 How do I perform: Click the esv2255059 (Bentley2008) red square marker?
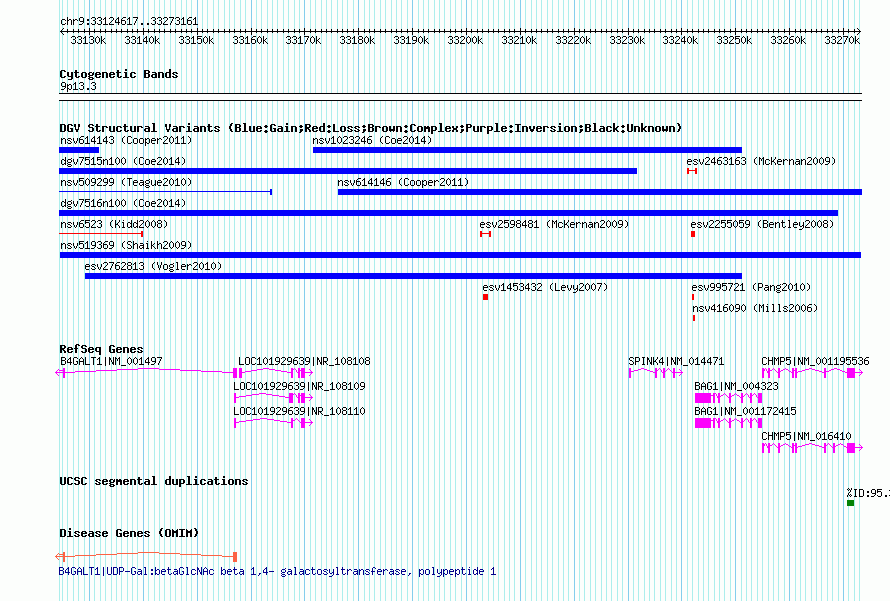tap(693, 234)
